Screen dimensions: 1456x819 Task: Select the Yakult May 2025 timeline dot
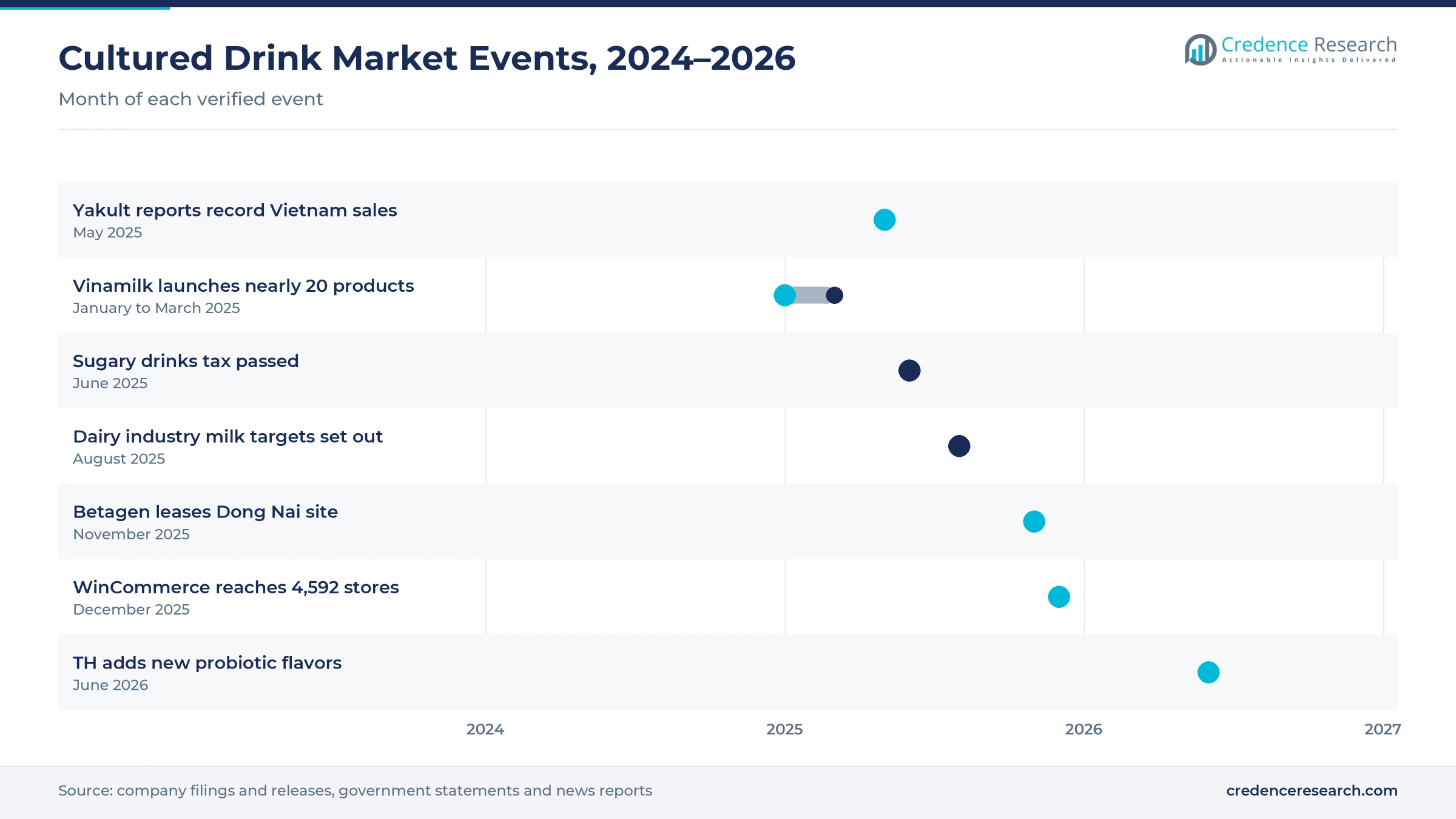coord(885,220)
